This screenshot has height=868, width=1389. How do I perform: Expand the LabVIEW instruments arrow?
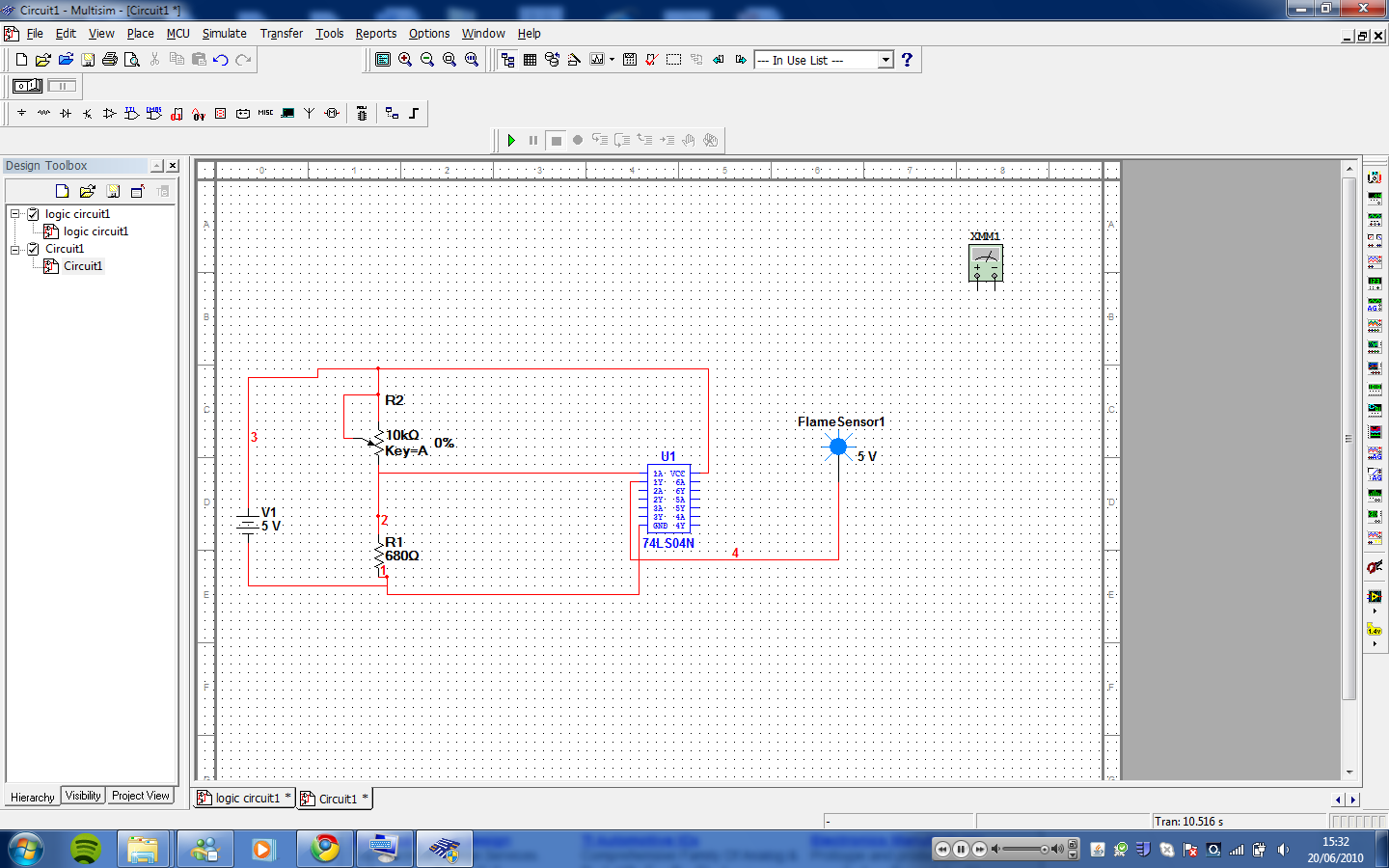point(1375,610)
